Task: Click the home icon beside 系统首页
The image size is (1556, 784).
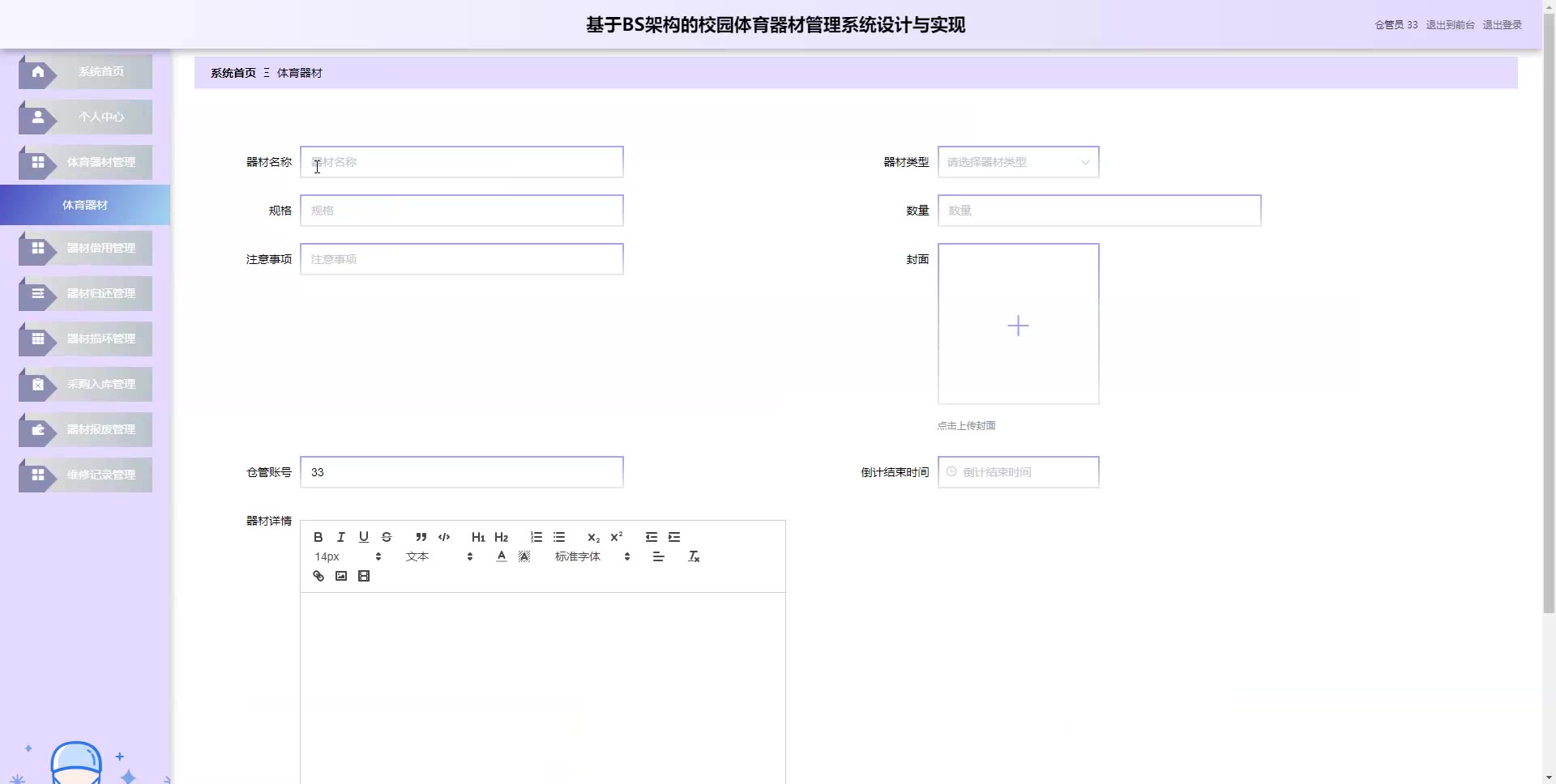Action: (38, 71)
